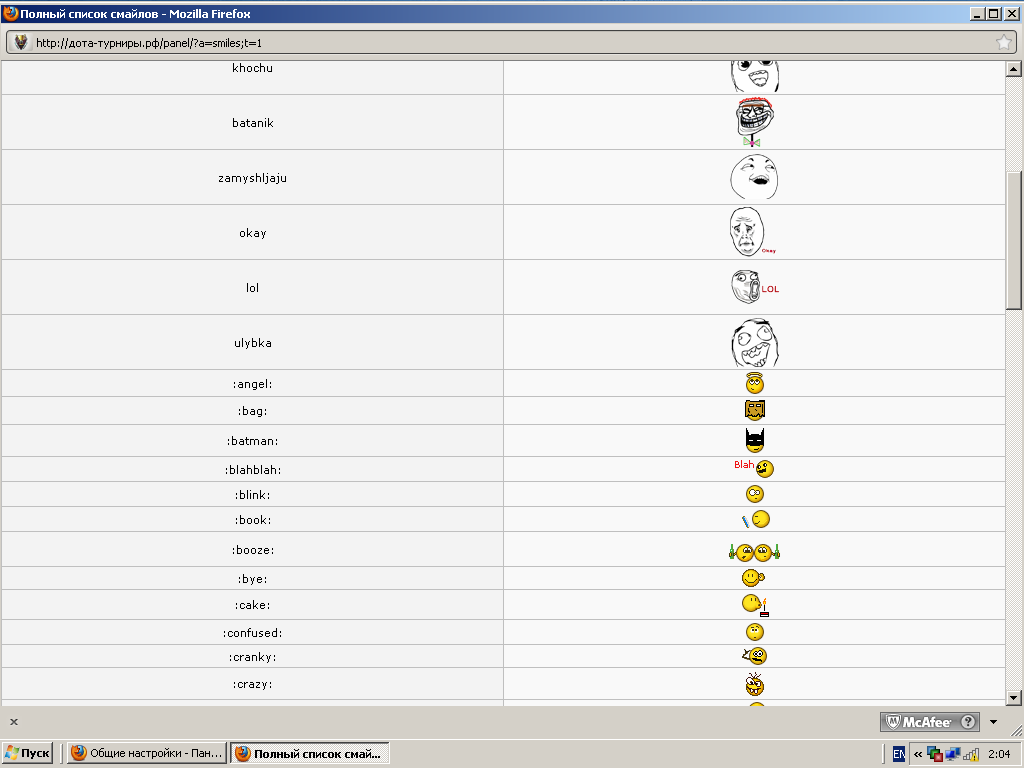Click the scrollbar down arrow

pyautogui.click(x=1013, y=697)
